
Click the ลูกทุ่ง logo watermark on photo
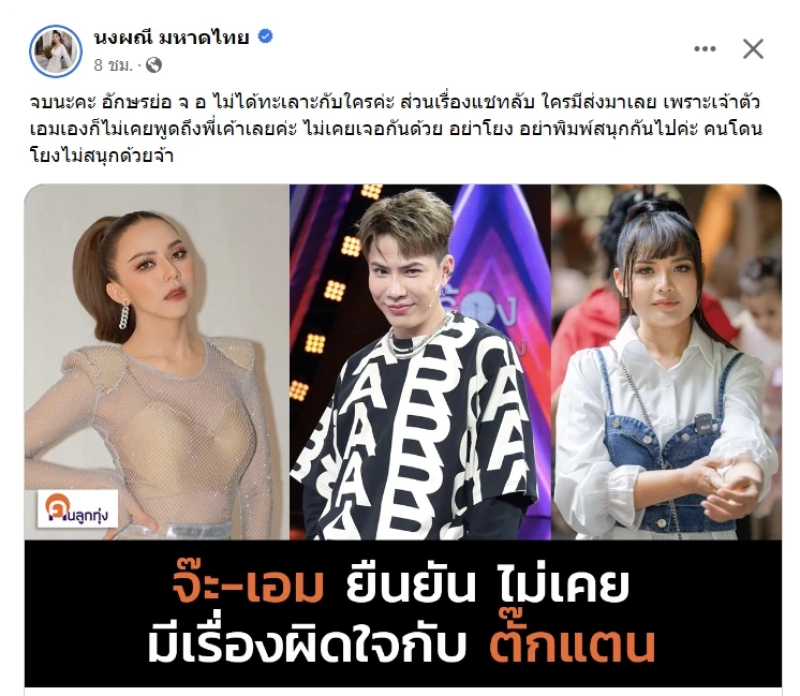[77, 509]
